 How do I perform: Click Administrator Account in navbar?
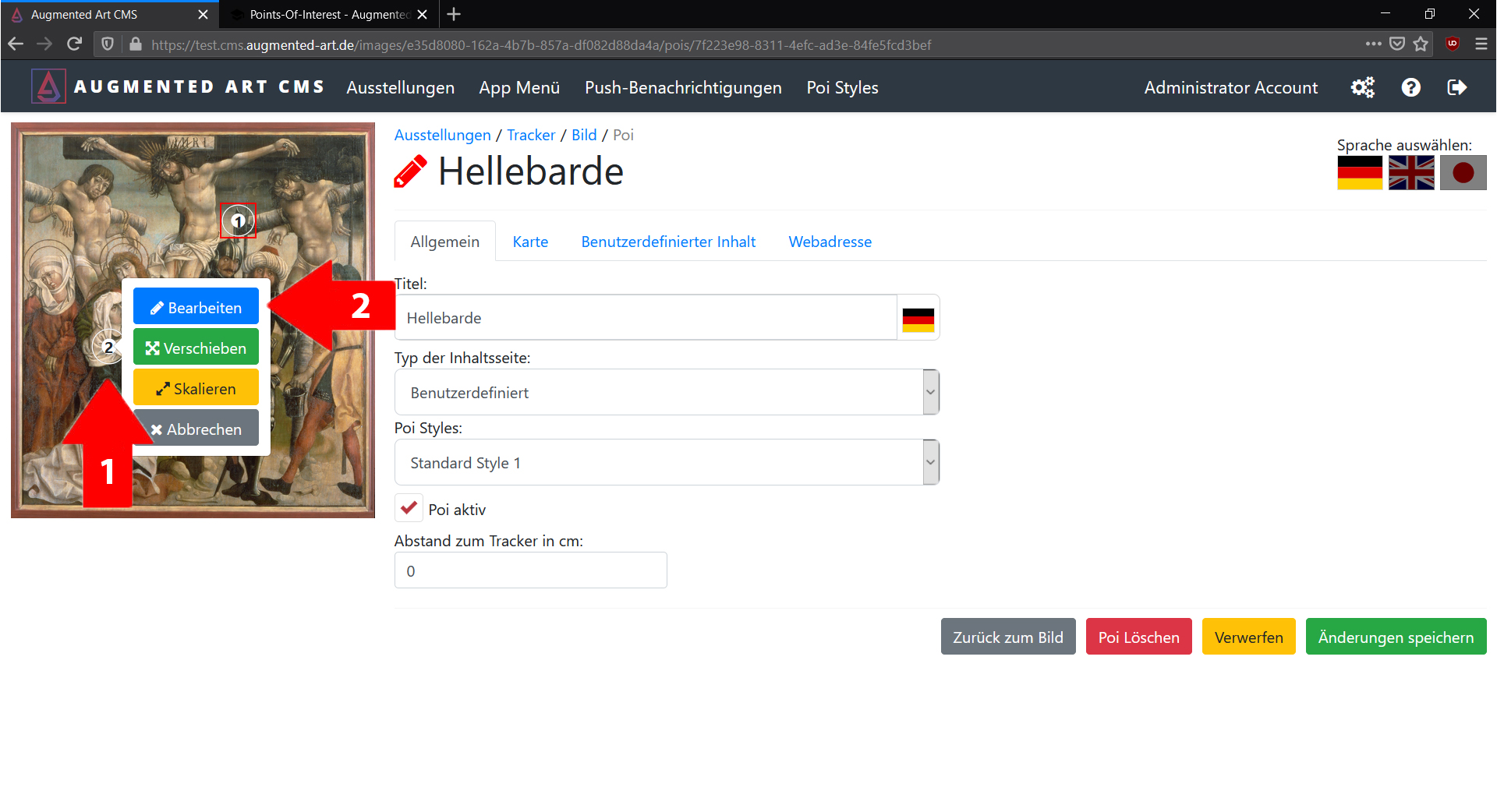click(1230, 87)
